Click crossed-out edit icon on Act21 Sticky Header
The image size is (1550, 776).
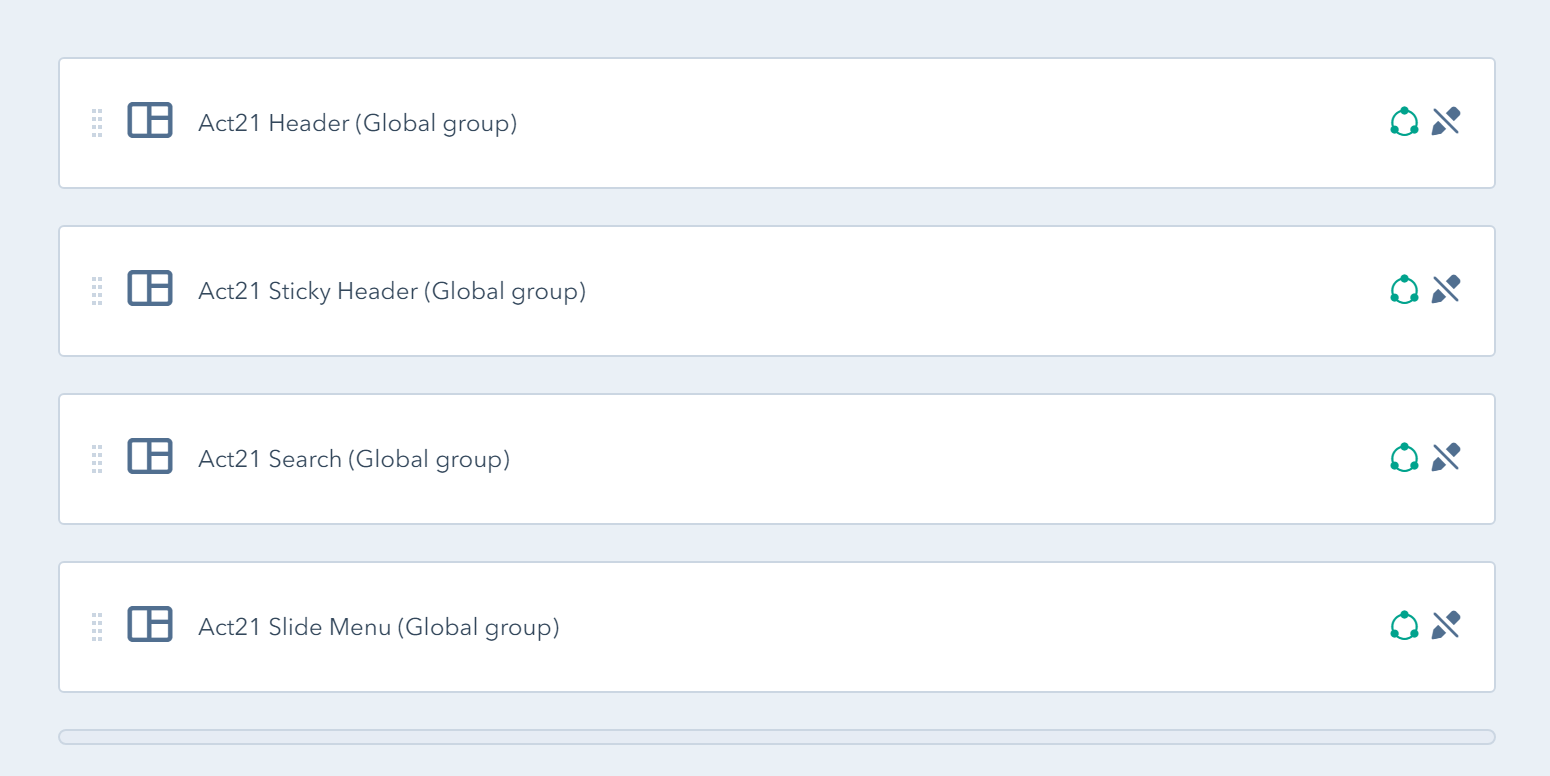[1446, 290]
